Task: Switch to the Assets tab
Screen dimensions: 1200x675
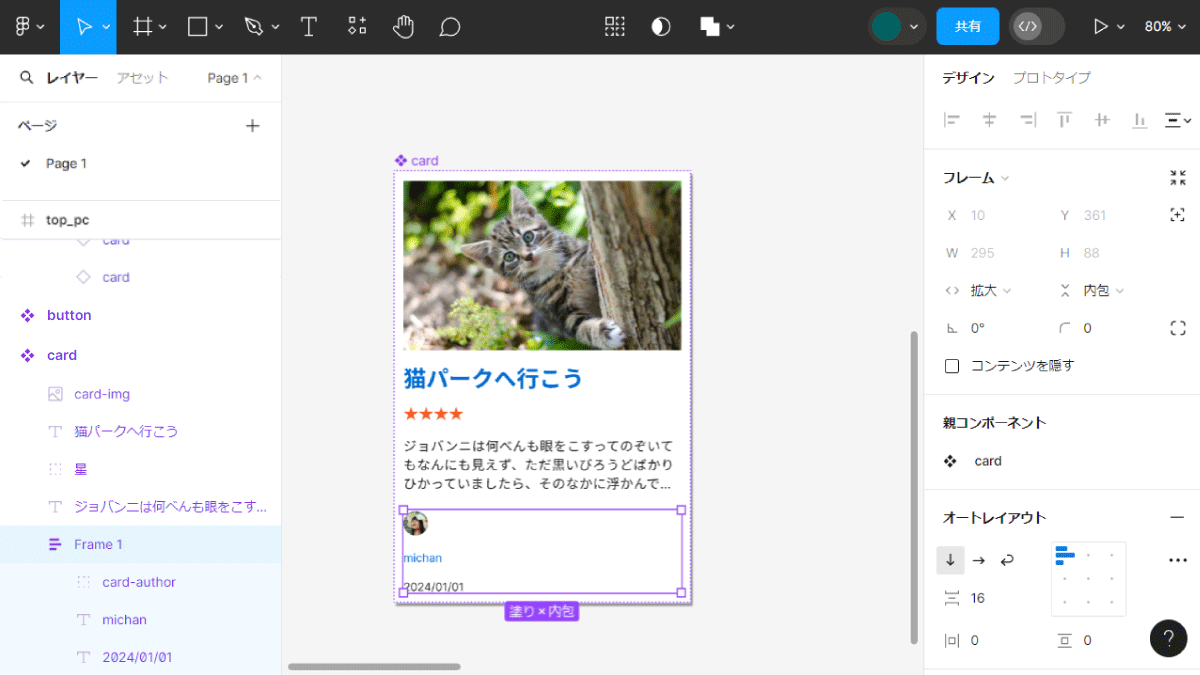Action: coord(142,77)
